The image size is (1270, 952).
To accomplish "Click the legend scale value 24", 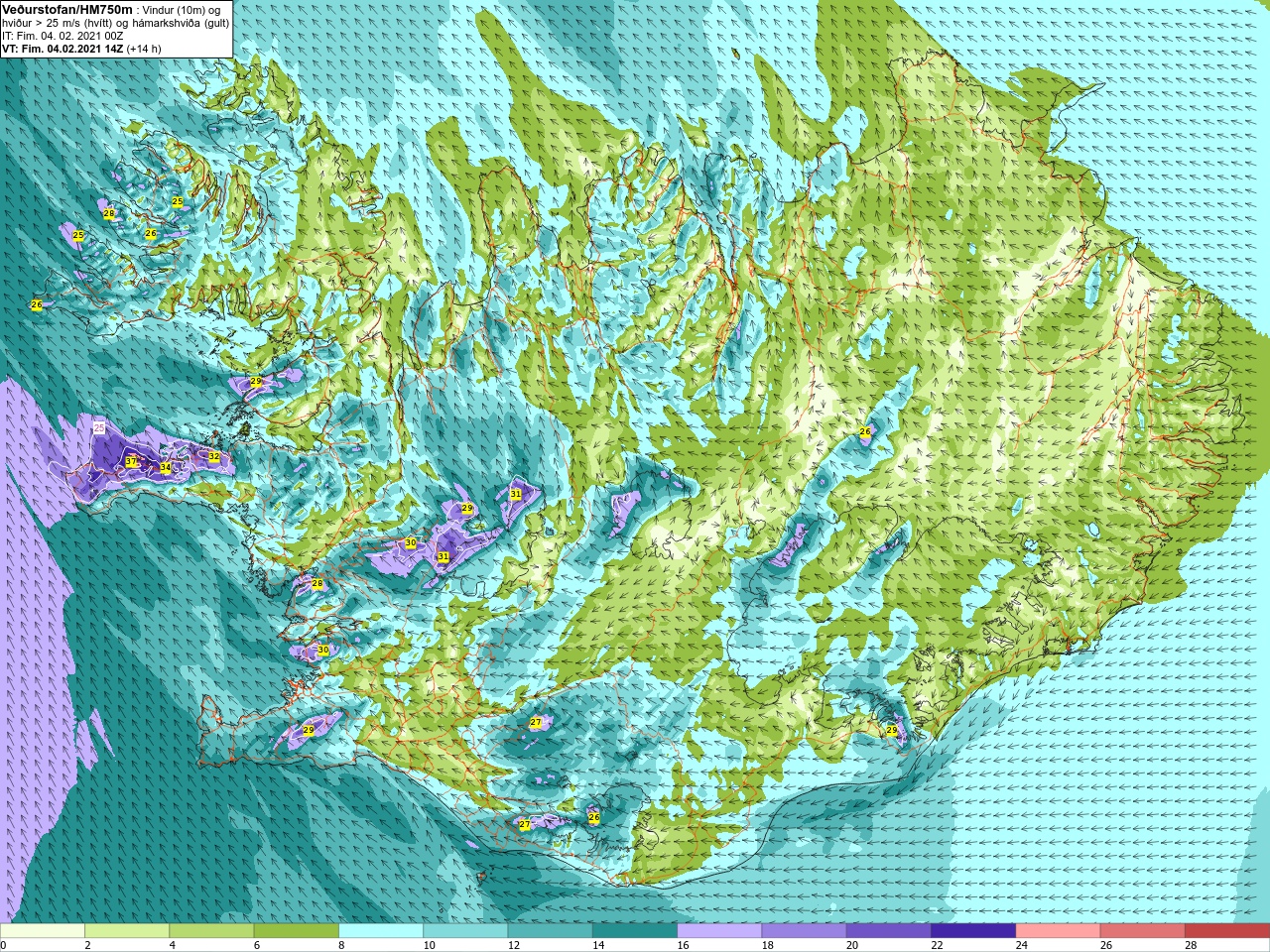I will [x=1022, y=945].
